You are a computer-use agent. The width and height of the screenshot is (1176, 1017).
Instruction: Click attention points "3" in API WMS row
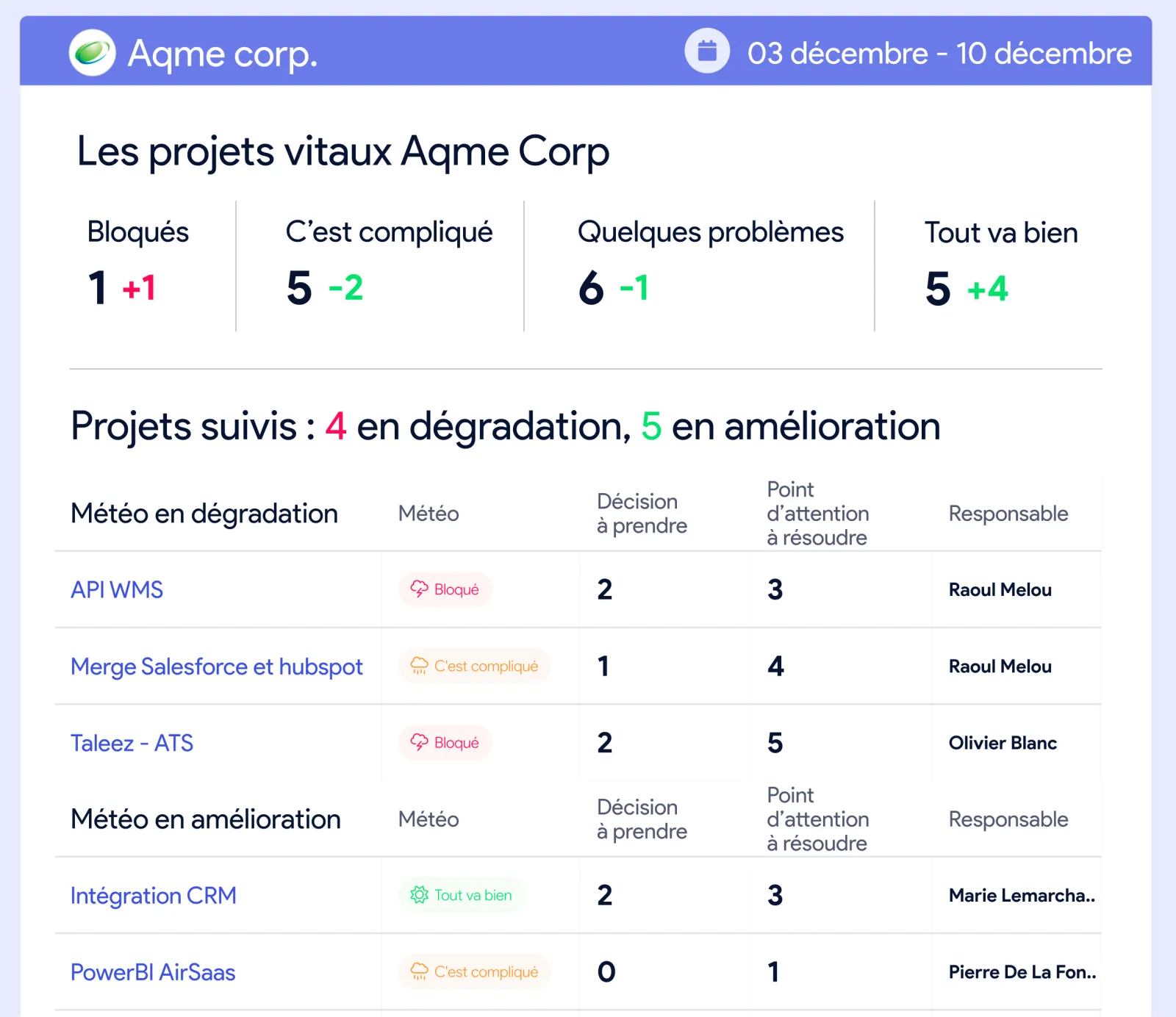[x=775, y=589]
